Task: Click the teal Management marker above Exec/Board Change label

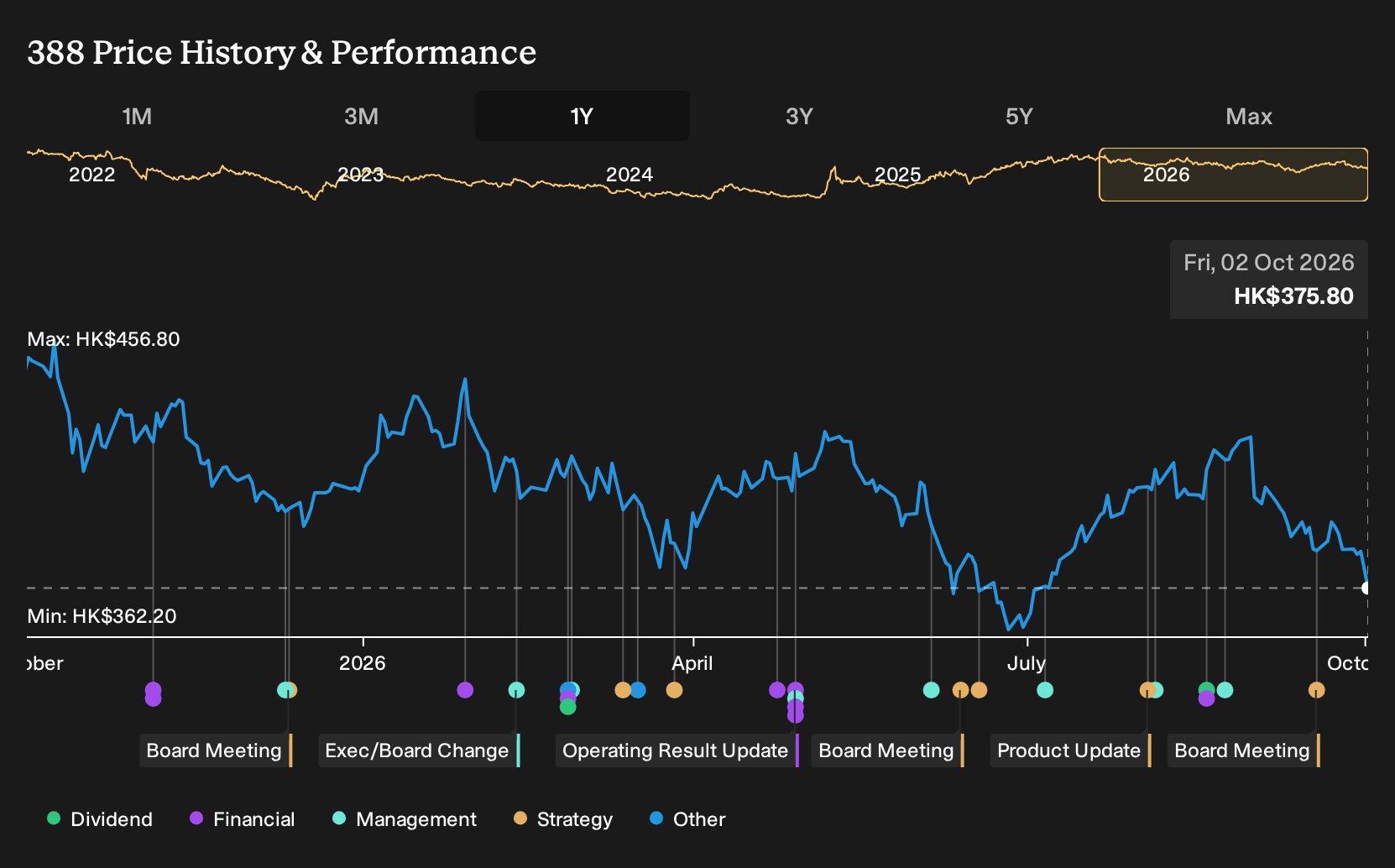Action: click(x=516, y=690)
